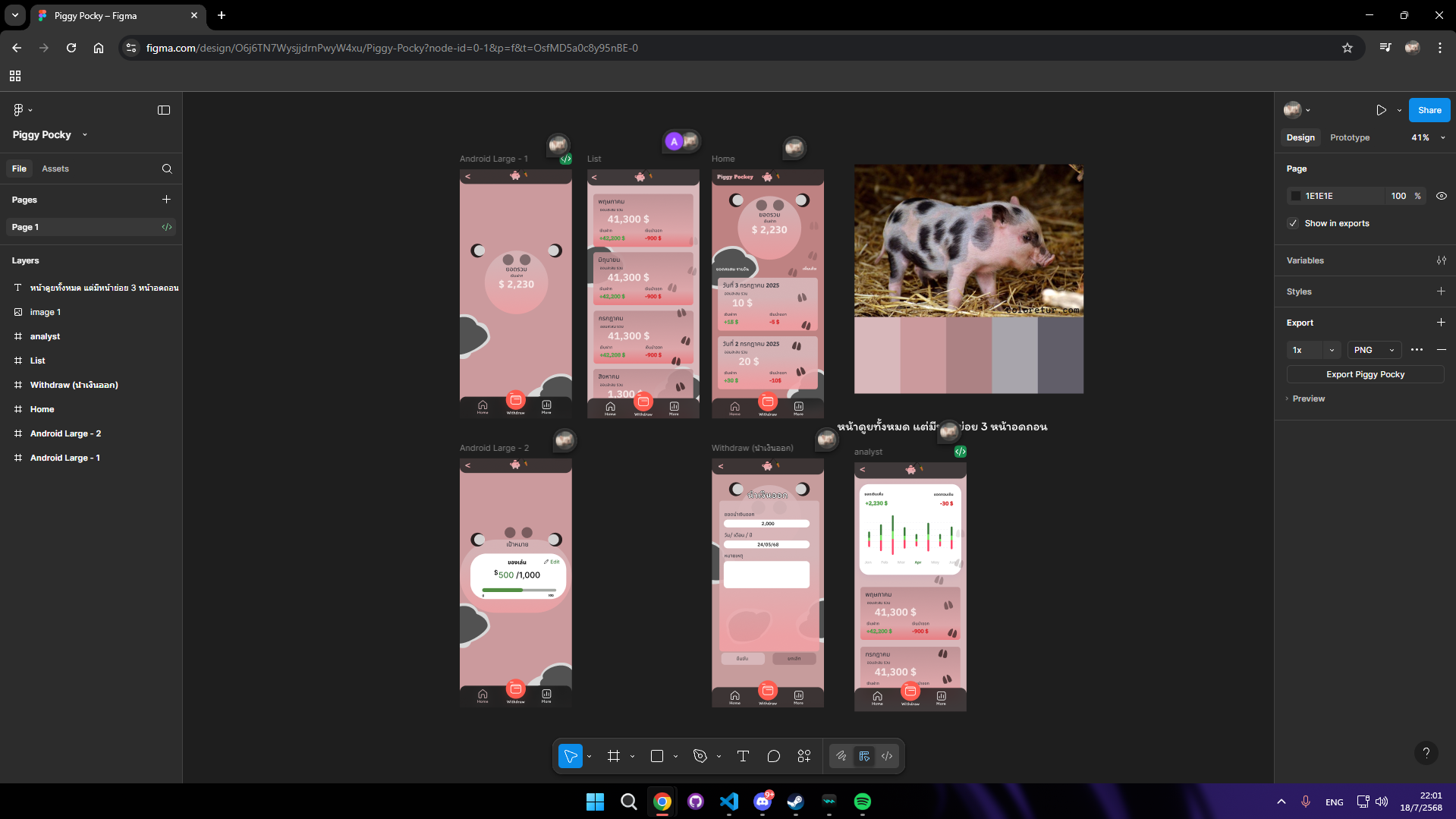
Task: Click the page opacity 100 field
Action: click(1398, 196)
